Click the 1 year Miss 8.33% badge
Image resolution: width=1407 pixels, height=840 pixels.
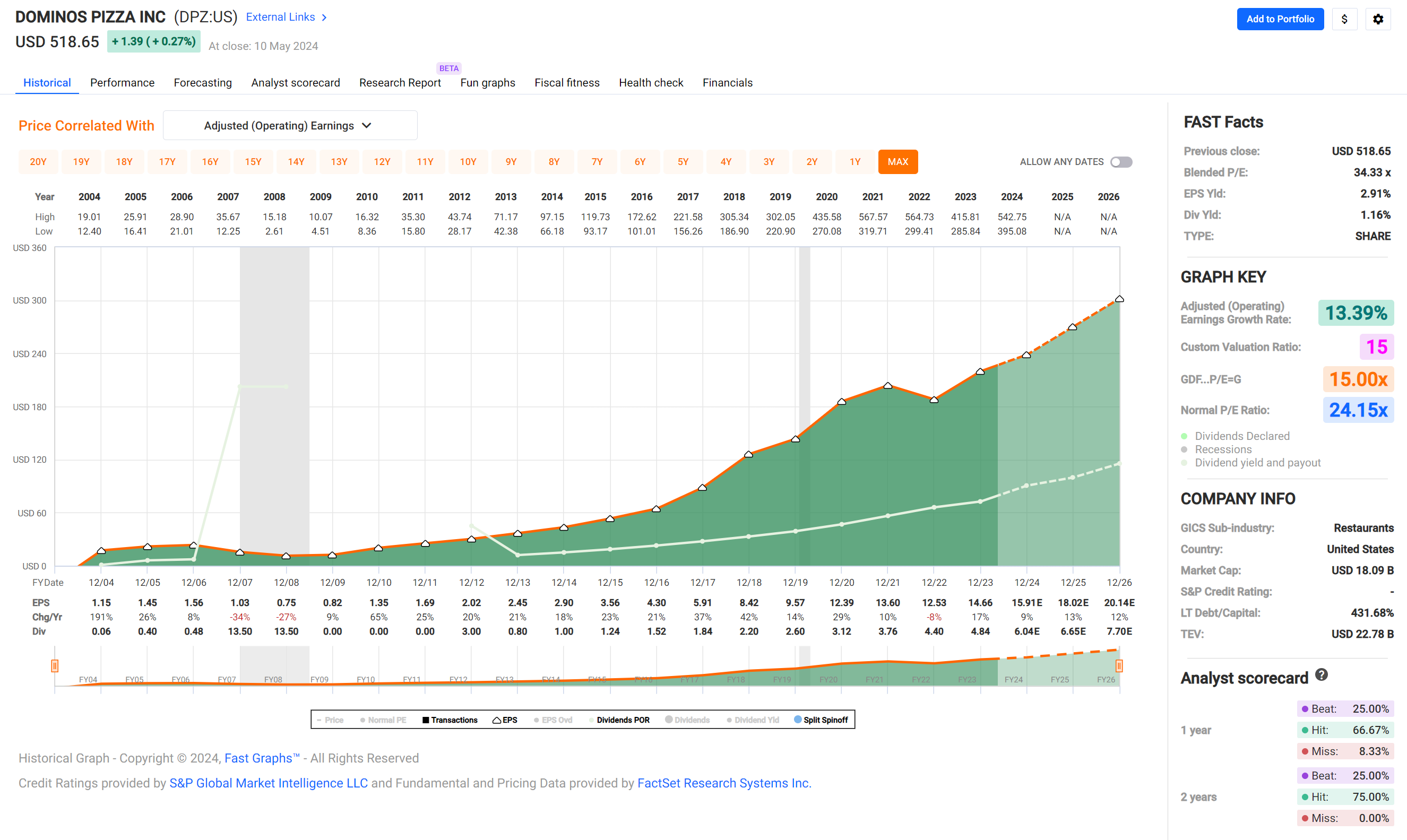coord(1345,751)
